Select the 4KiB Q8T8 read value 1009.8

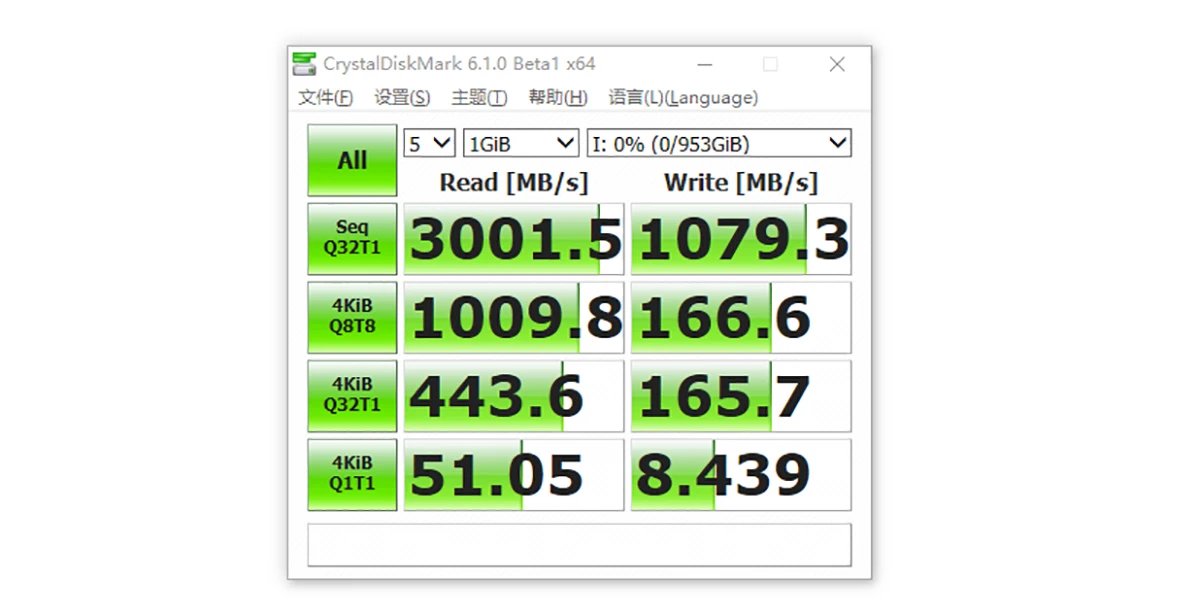(x=514, y=317)
